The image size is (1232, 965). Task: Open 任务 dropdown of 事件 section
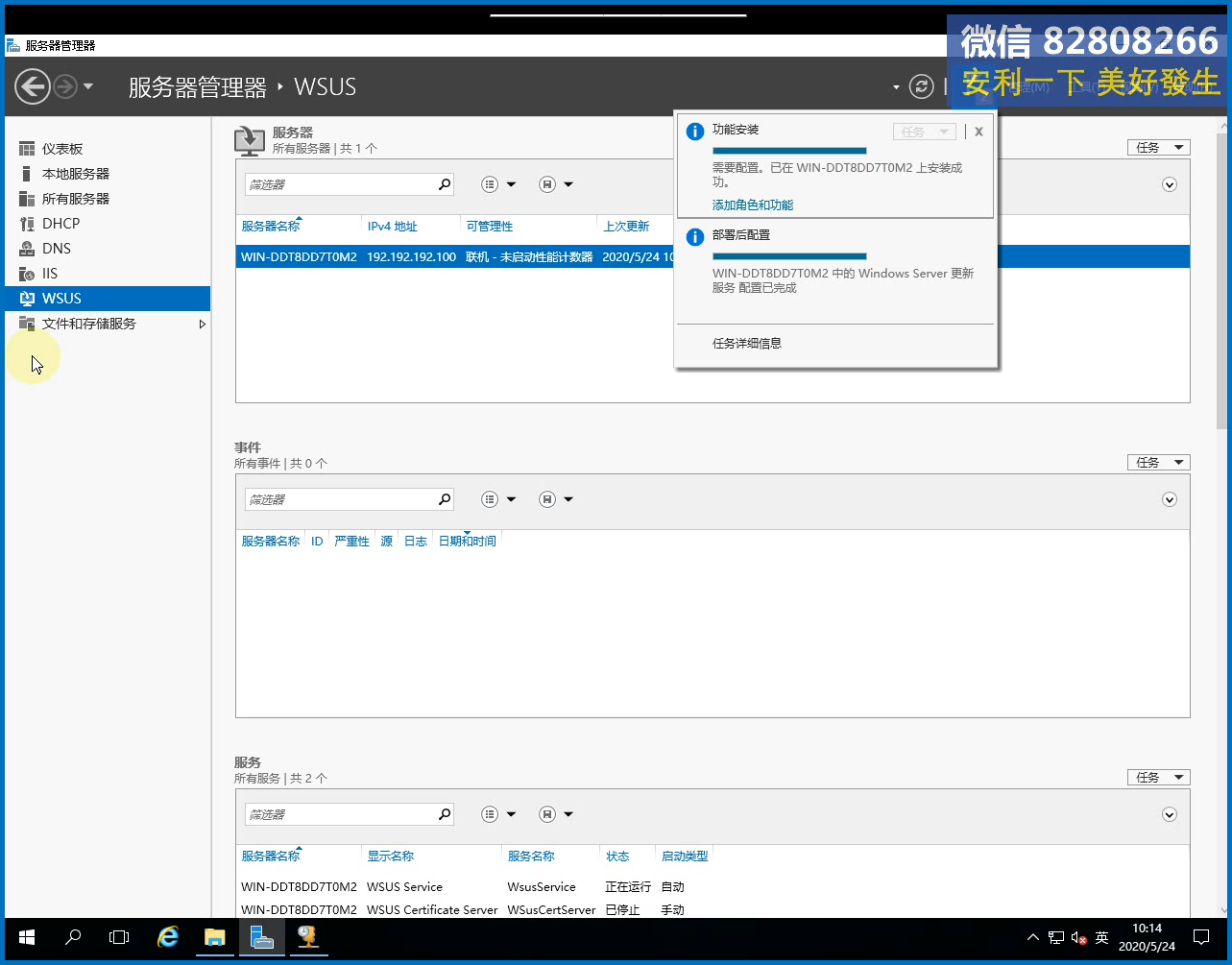pyautogui.click(x=1159, y=462)
